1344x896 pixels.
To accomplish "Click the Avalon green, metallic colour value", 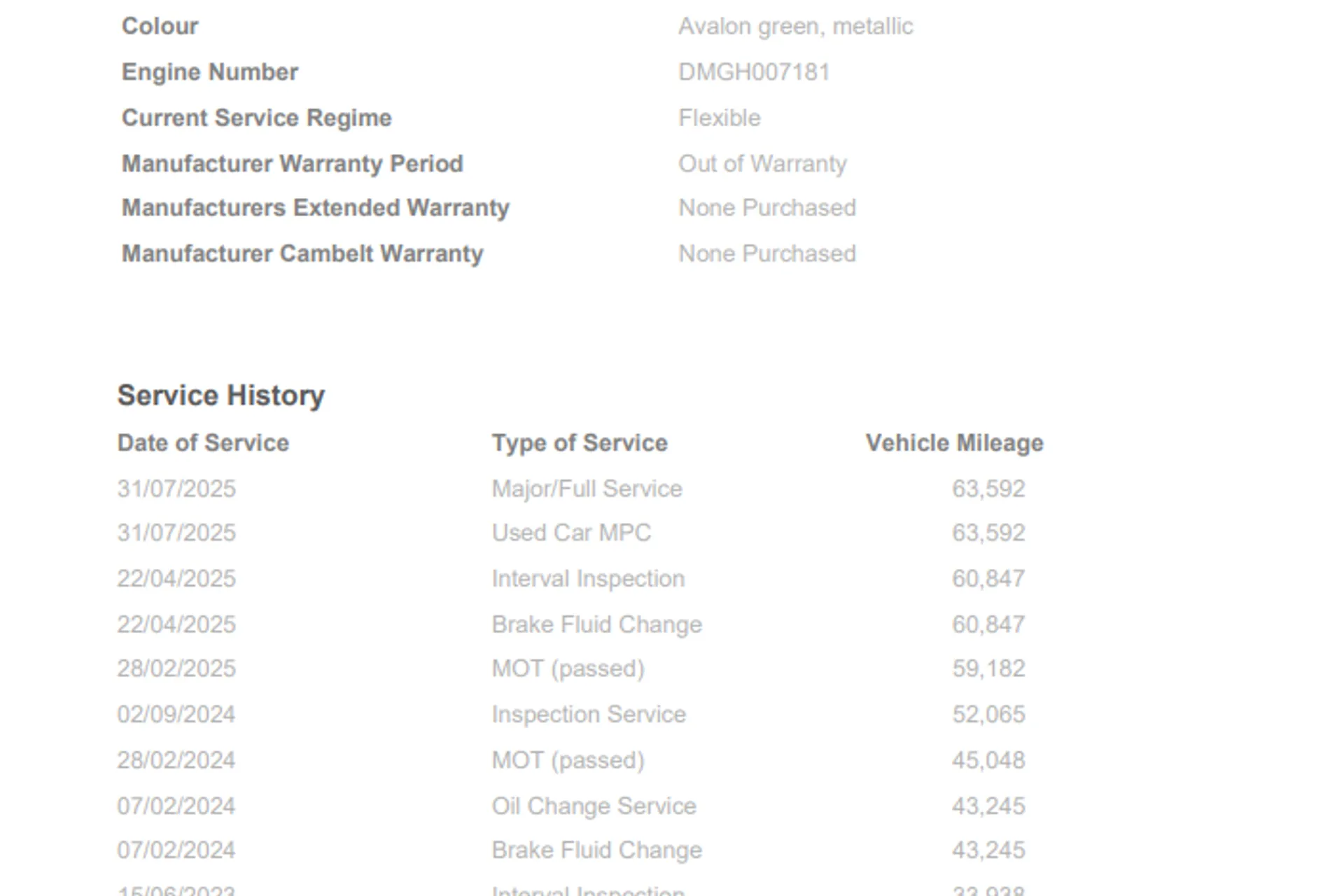I will click(x=795, y=27).
